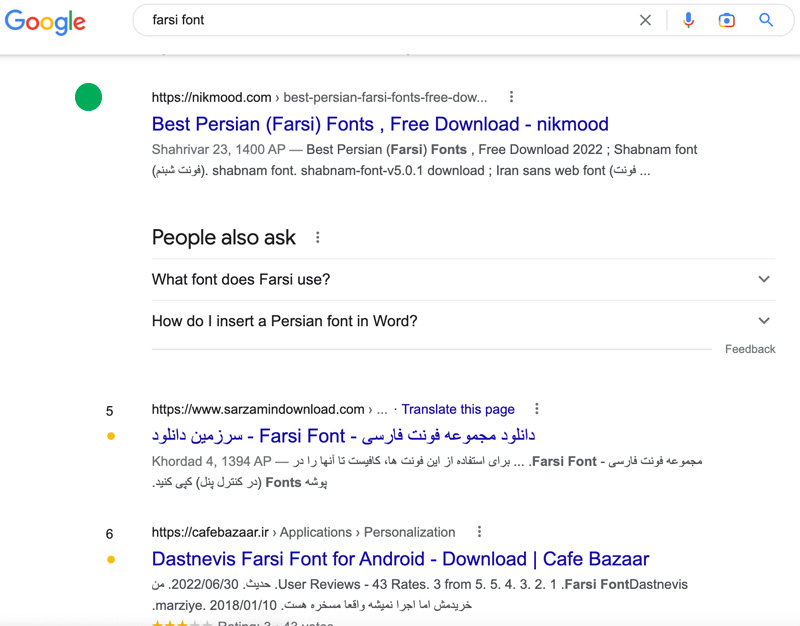
Task: Click the yellow dot beside result 6
Action: pos(111,560)
